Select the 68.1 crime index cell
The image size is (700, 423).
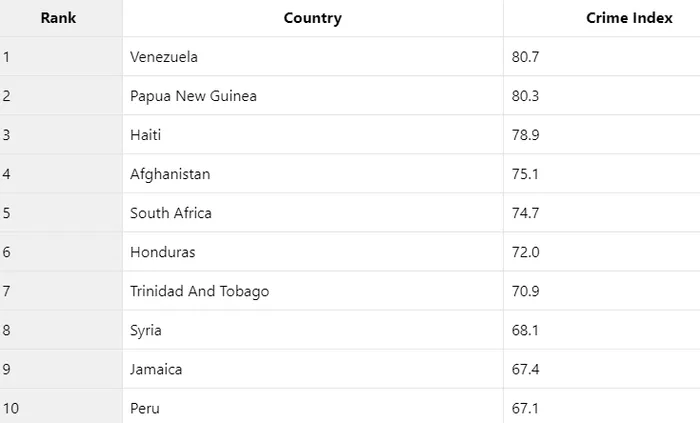(525, 330)
